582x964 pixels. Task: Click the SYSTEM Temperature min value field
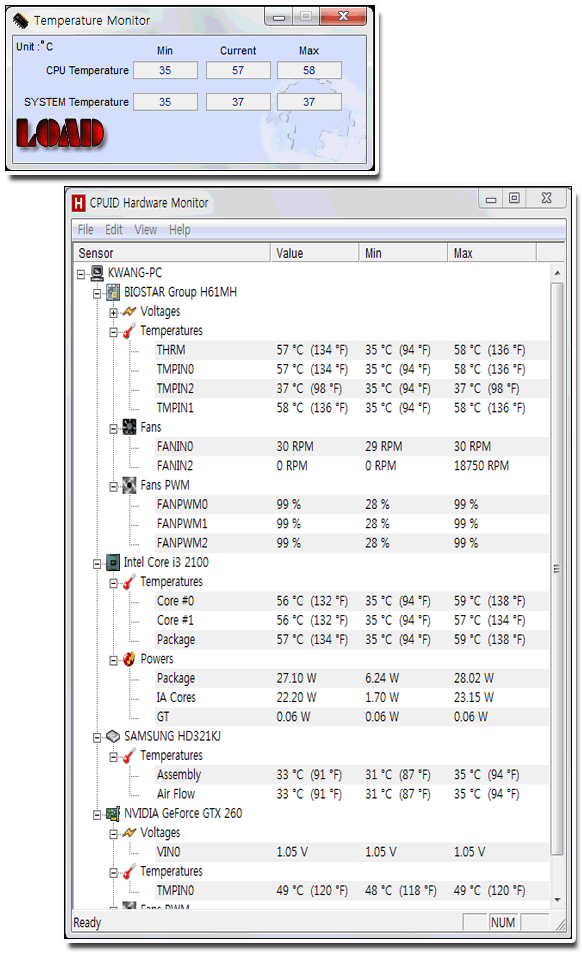pos(165,102)
